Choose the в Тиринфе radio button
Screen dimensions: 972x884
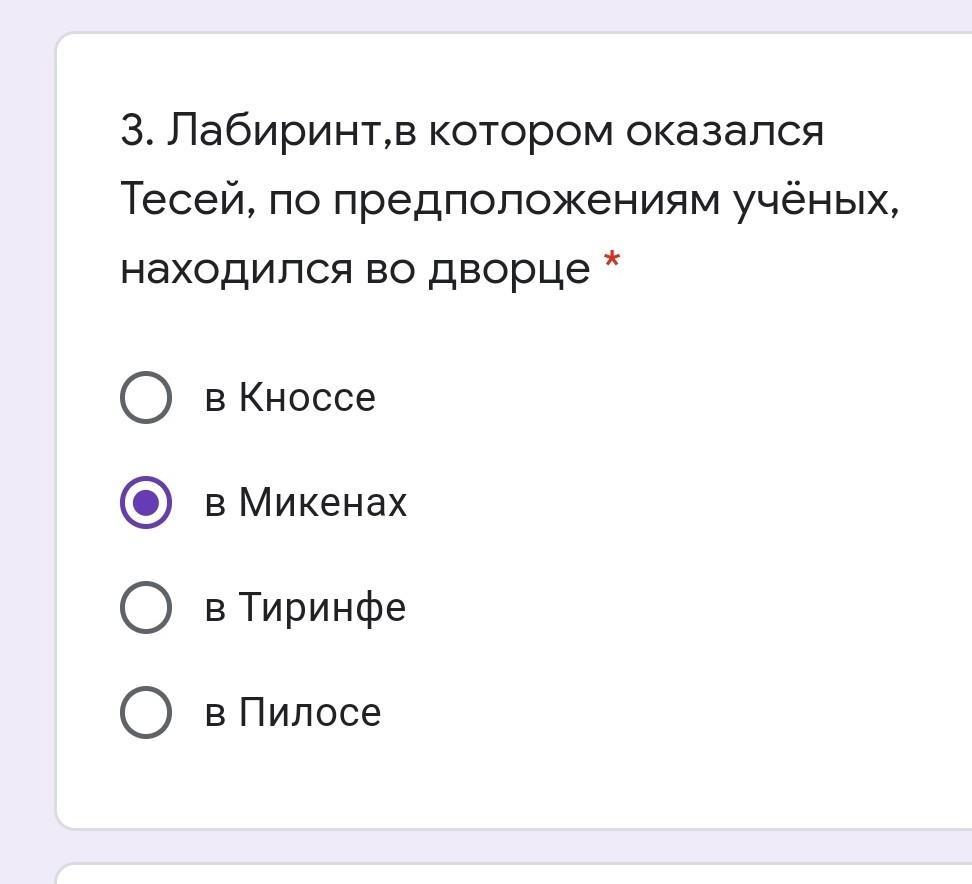(x=146, y=607)
